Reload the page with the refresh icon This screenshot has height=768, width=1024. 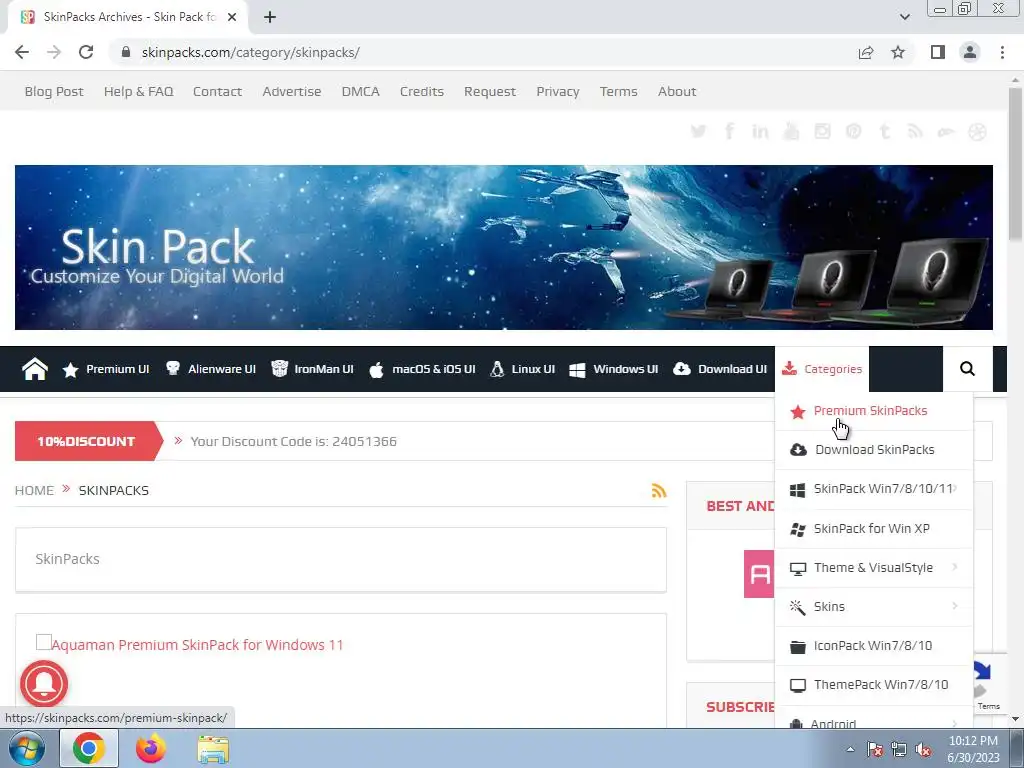86,52
